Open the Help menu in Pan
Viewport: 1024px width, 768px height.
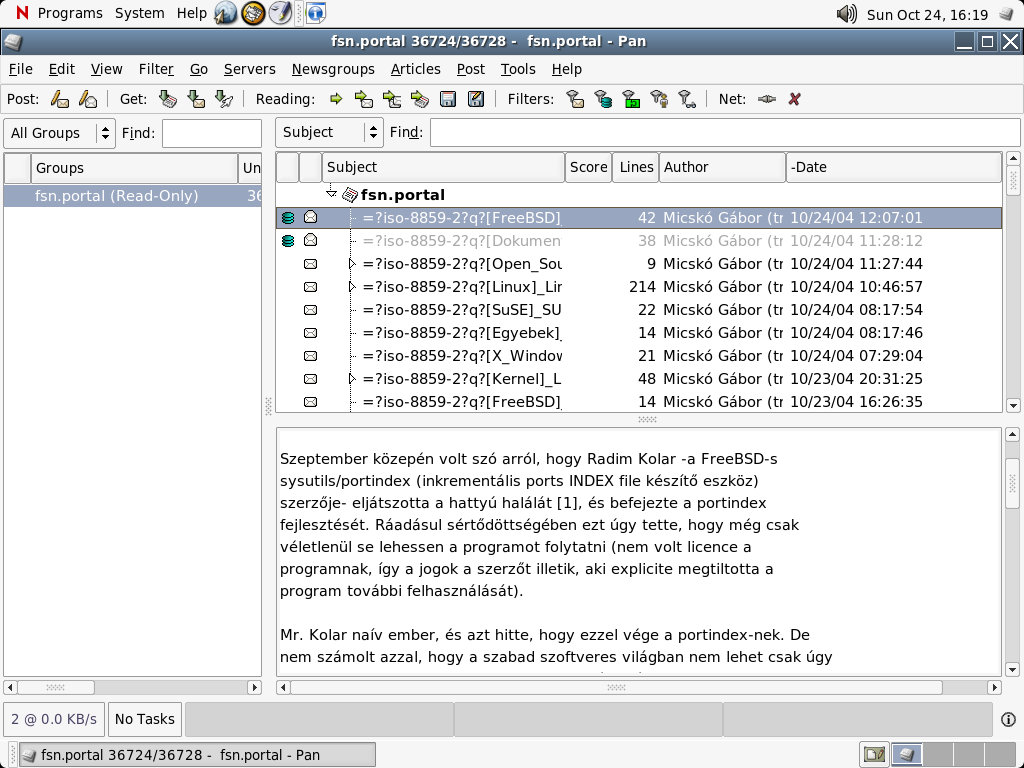566,69
